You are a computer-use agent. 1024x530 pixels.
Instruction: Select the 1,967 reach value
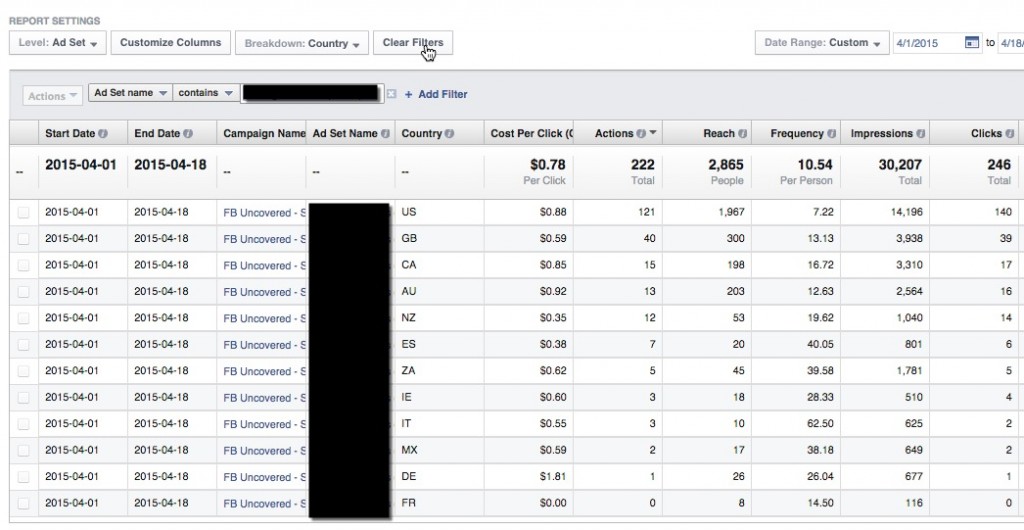pos(731,212)
